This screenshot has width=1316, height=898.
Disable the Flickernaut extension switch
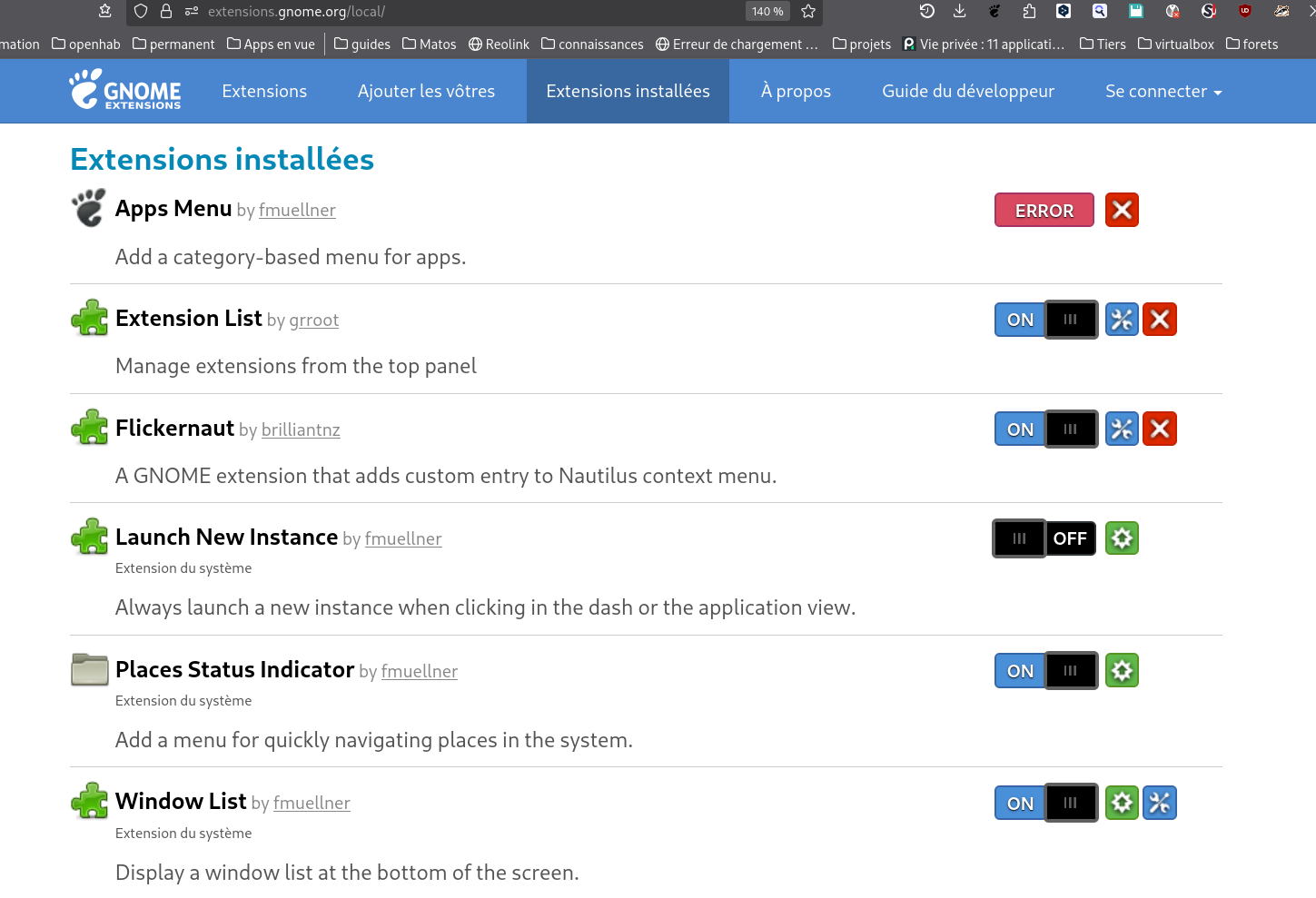click(x=1046, y=429)
